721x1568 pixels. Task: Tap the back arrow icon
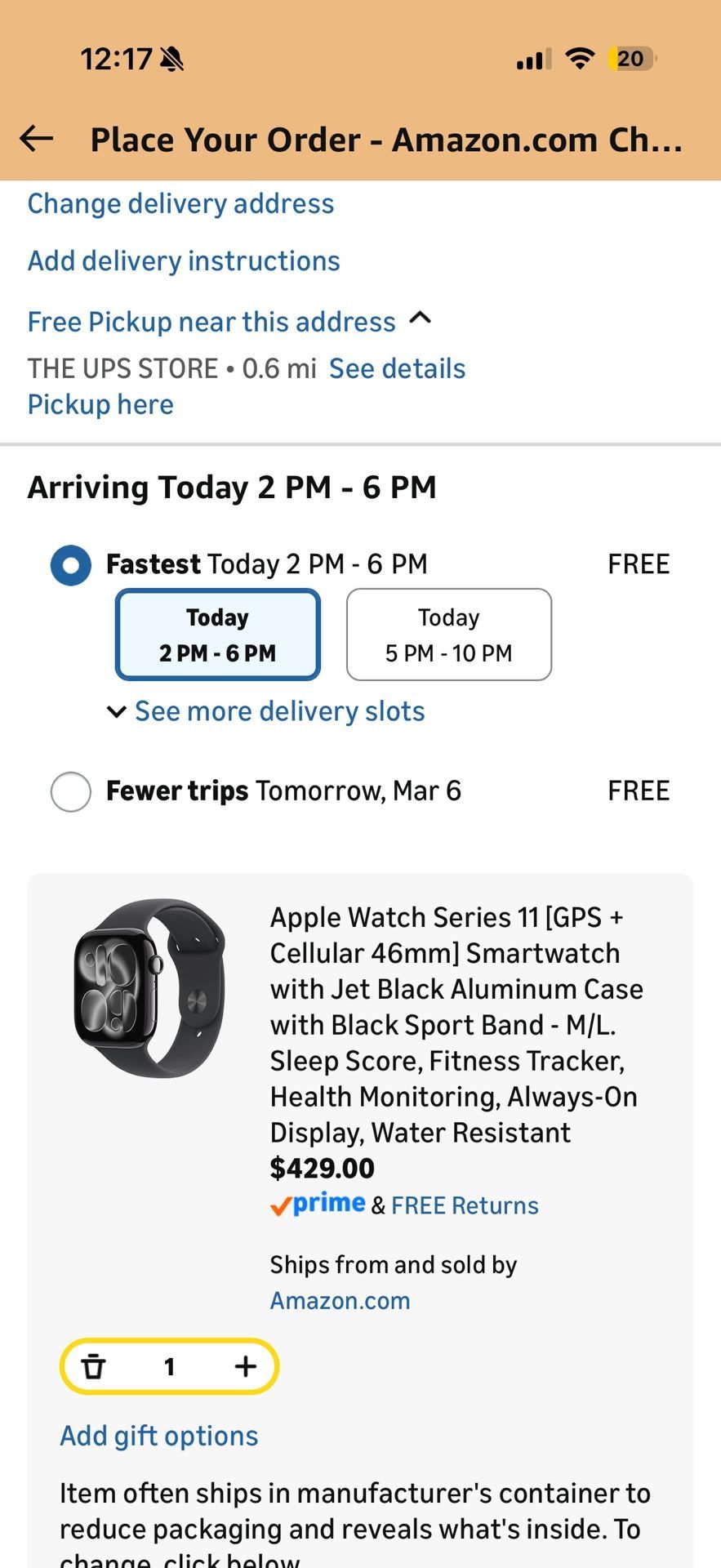tap(37, 139)
